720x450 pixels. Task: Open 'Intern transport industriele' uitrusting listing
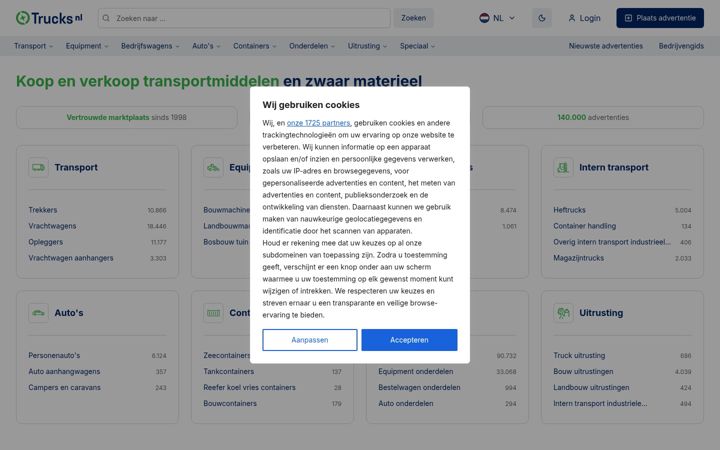coord(600,404)
